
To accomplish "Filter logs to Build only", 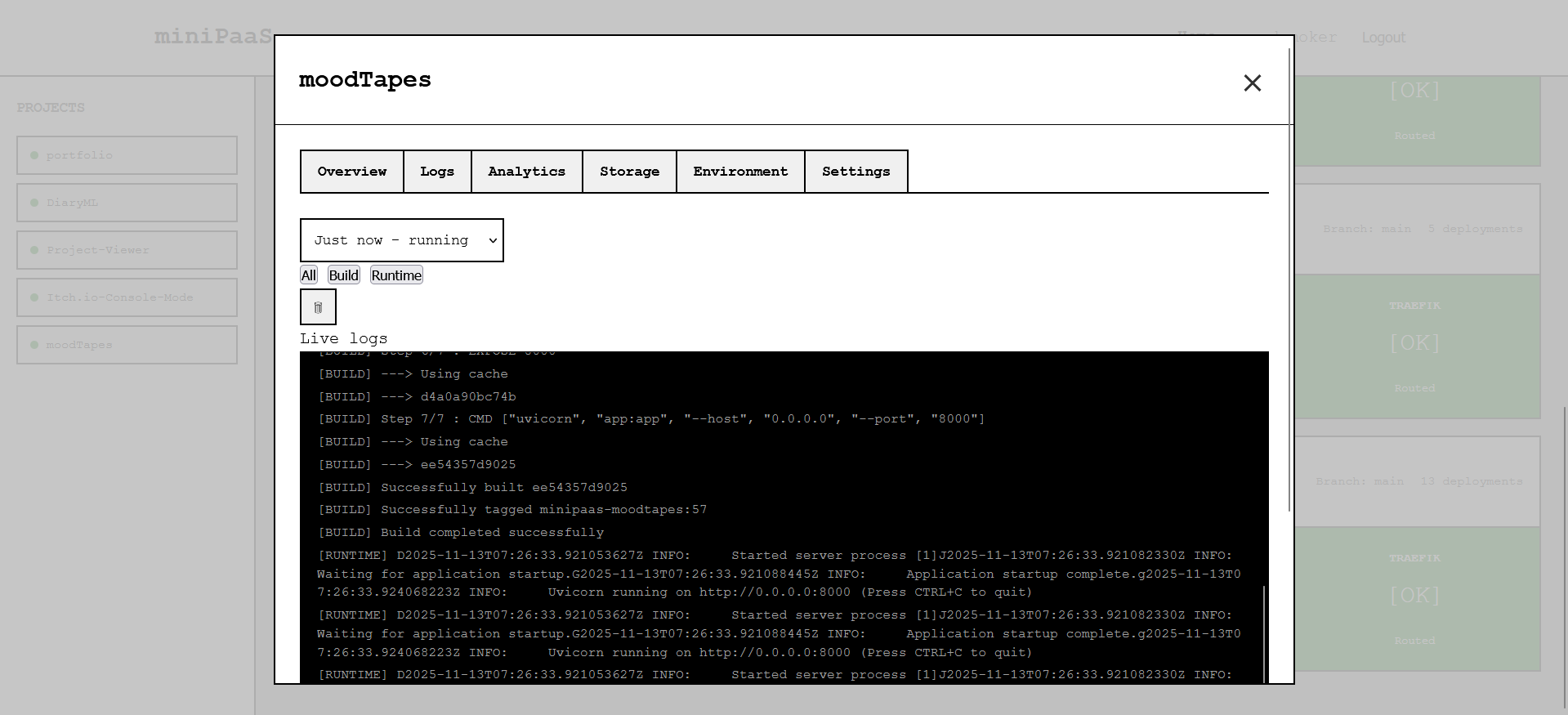I will pos(344,275).
